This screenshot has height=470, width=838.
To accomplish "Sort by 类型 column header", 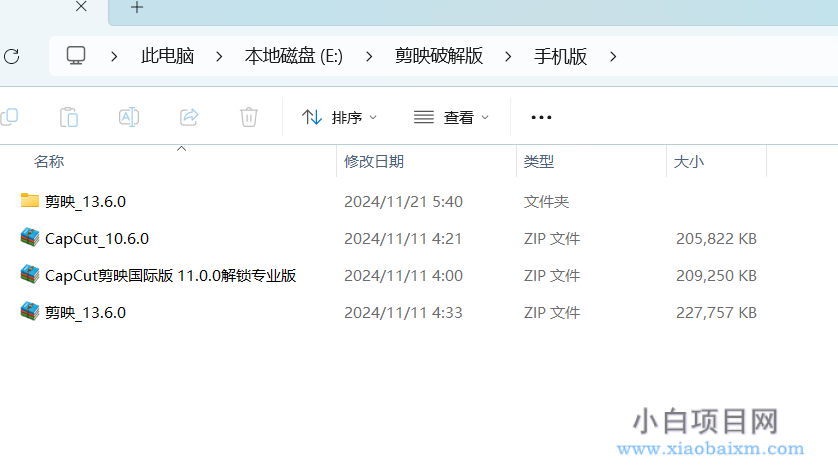I will (x=539, y=161).
